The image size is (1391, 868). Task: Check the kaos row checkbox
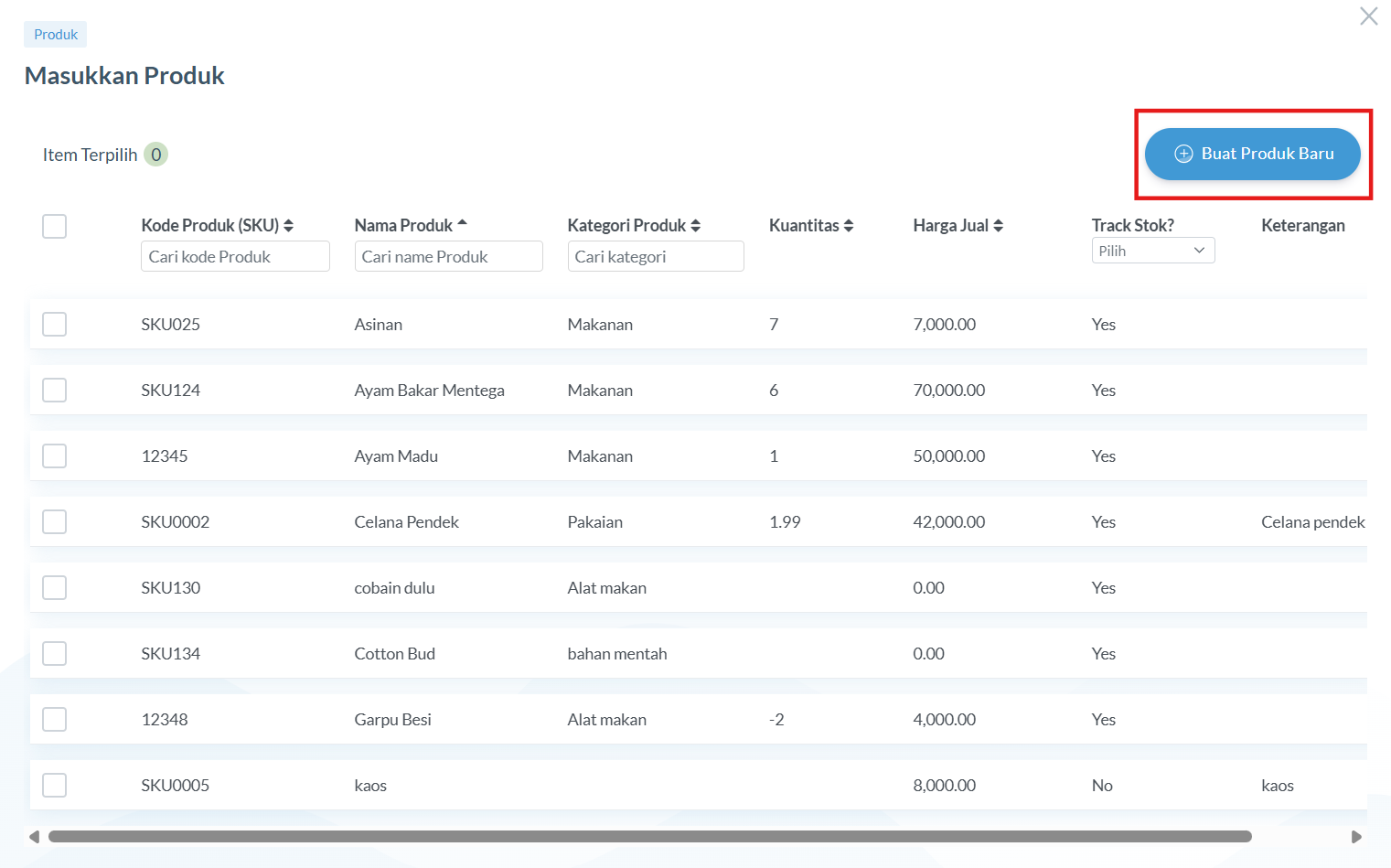click(55, 786)
